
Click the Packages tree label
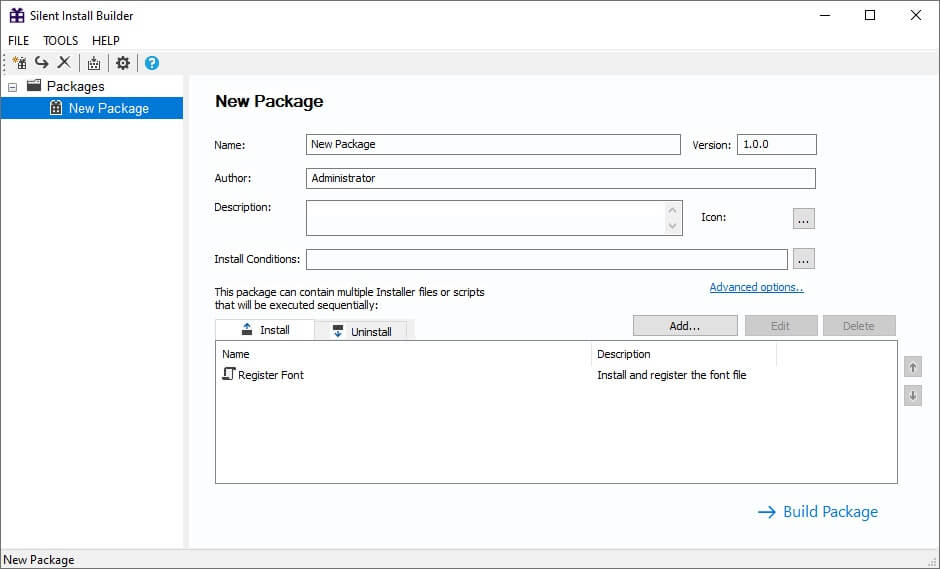coord(76,86)
